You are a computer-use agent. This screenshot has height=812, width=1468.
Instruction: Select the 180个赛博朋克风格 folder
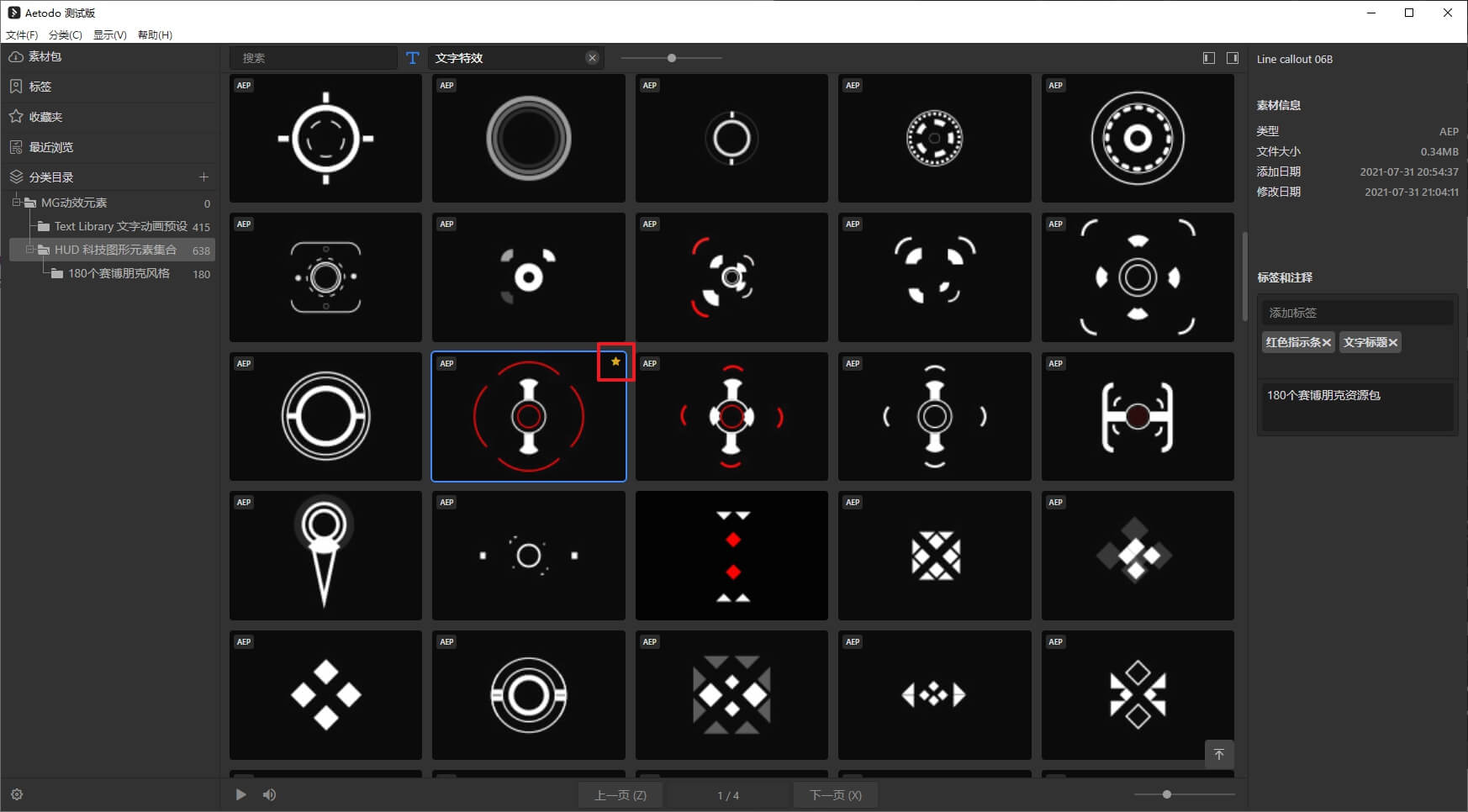coord(119,273)
